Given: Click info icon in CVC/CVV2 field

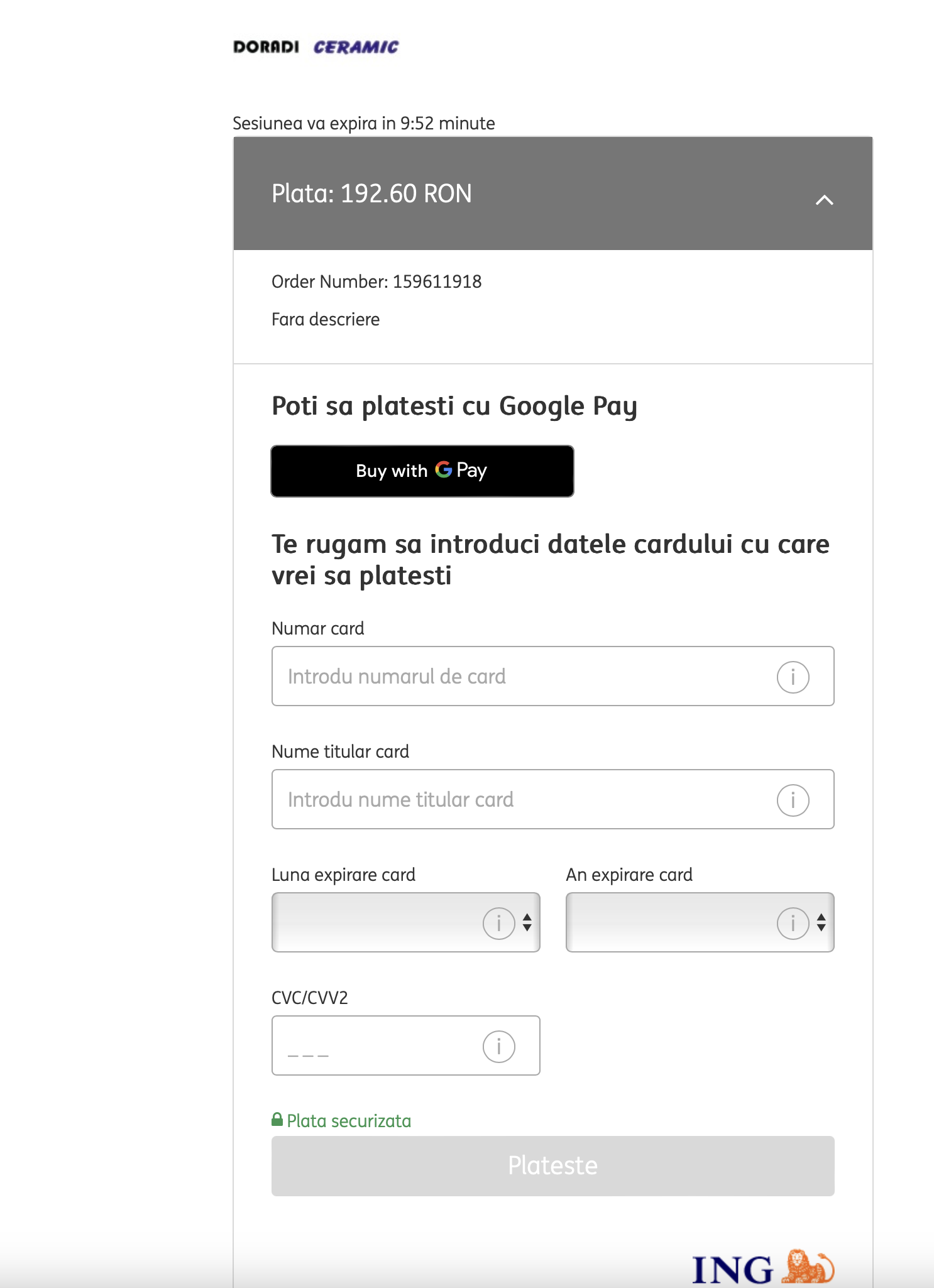Looking at the screenshot, I should pyautogui.click(x=498, y=1046).
